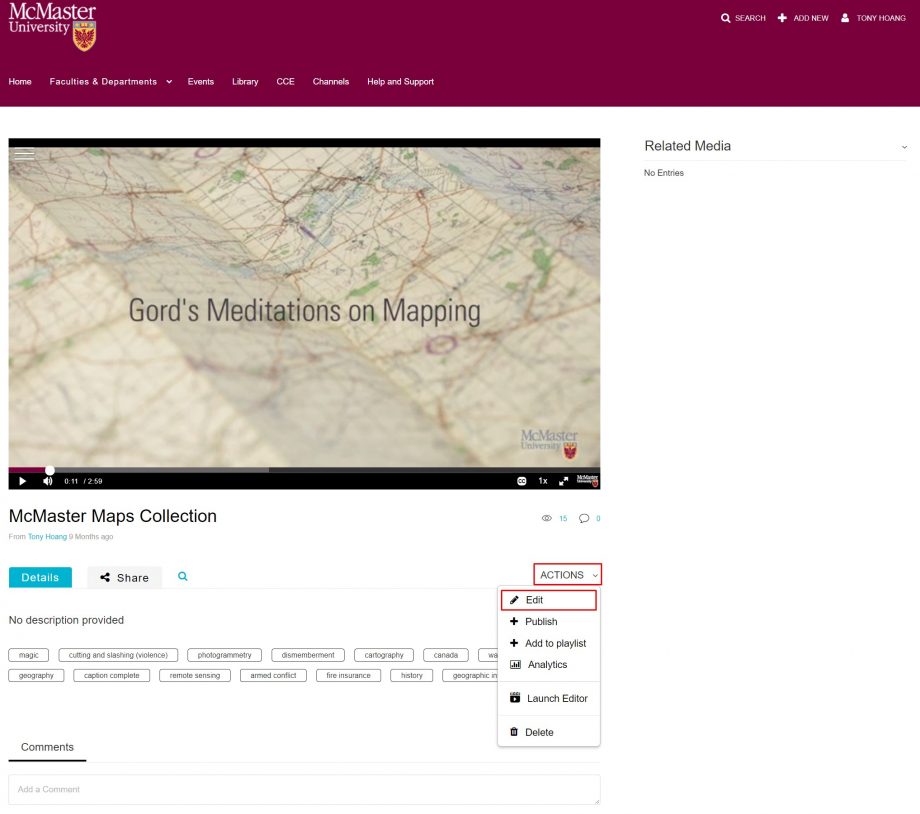Click the video frame titled Gord's Meditations
Screen dimensions: 920x814
(x=304, y=306)
